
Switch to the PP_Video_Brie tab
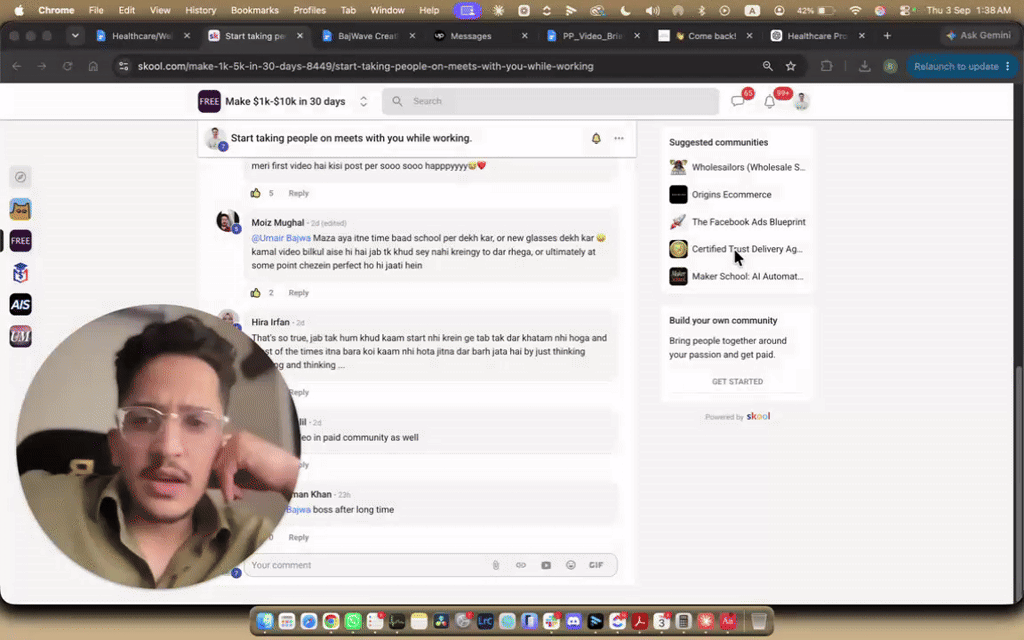point(592,36)
